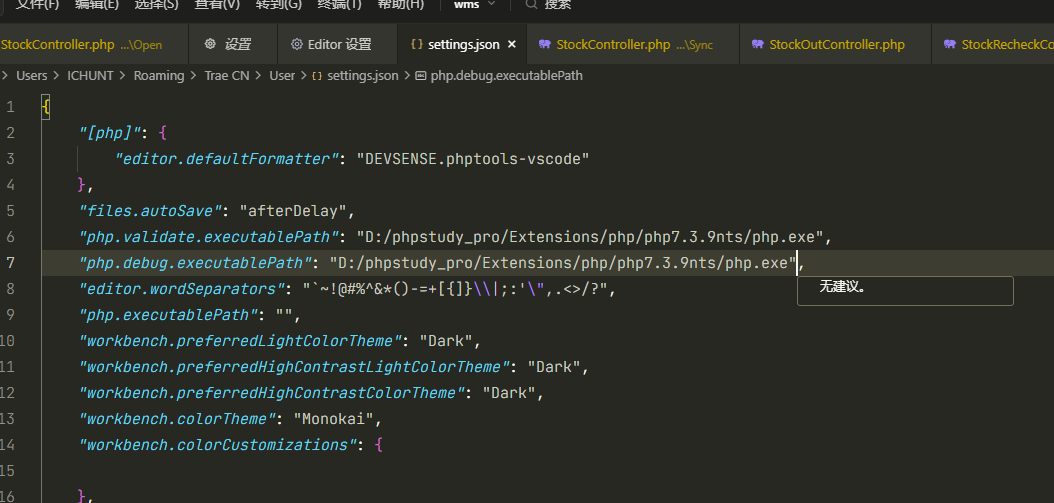
Task: Click braces icon on settings.json tab
Action: 417,44
